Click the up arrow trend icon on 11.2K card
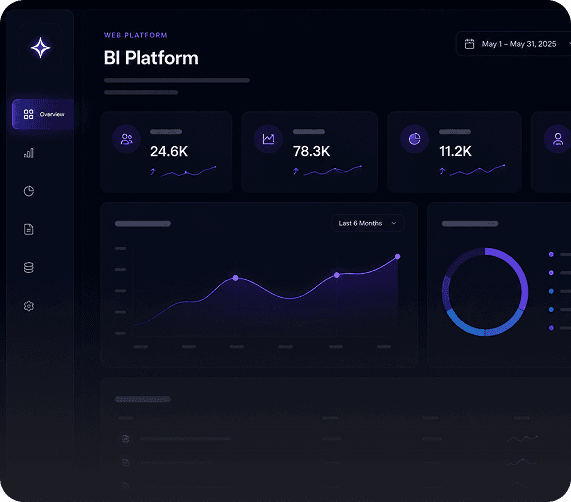This screenshot has height=502, width=571. point(442,171)
